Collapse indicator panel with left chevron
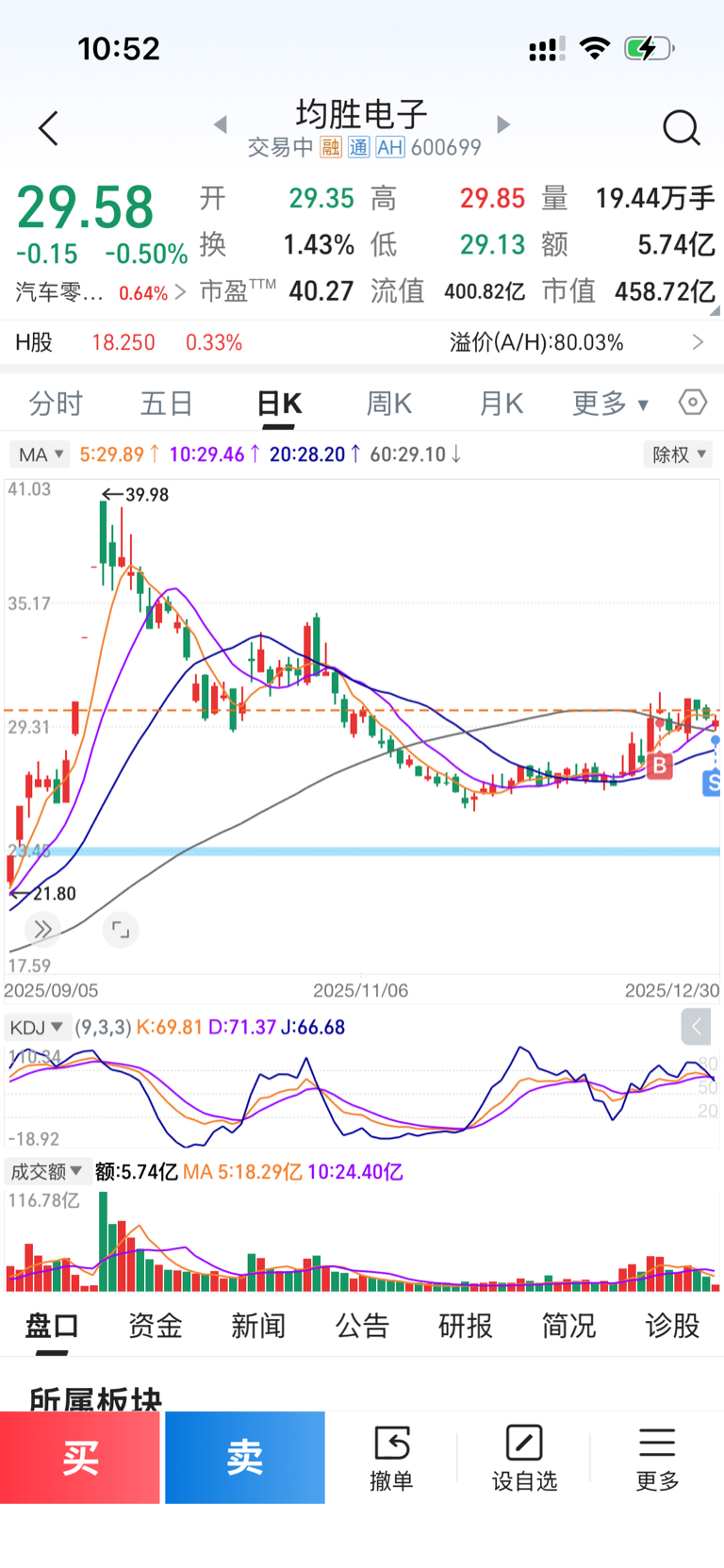The image size is (724, 1568). click(696, 1027)
